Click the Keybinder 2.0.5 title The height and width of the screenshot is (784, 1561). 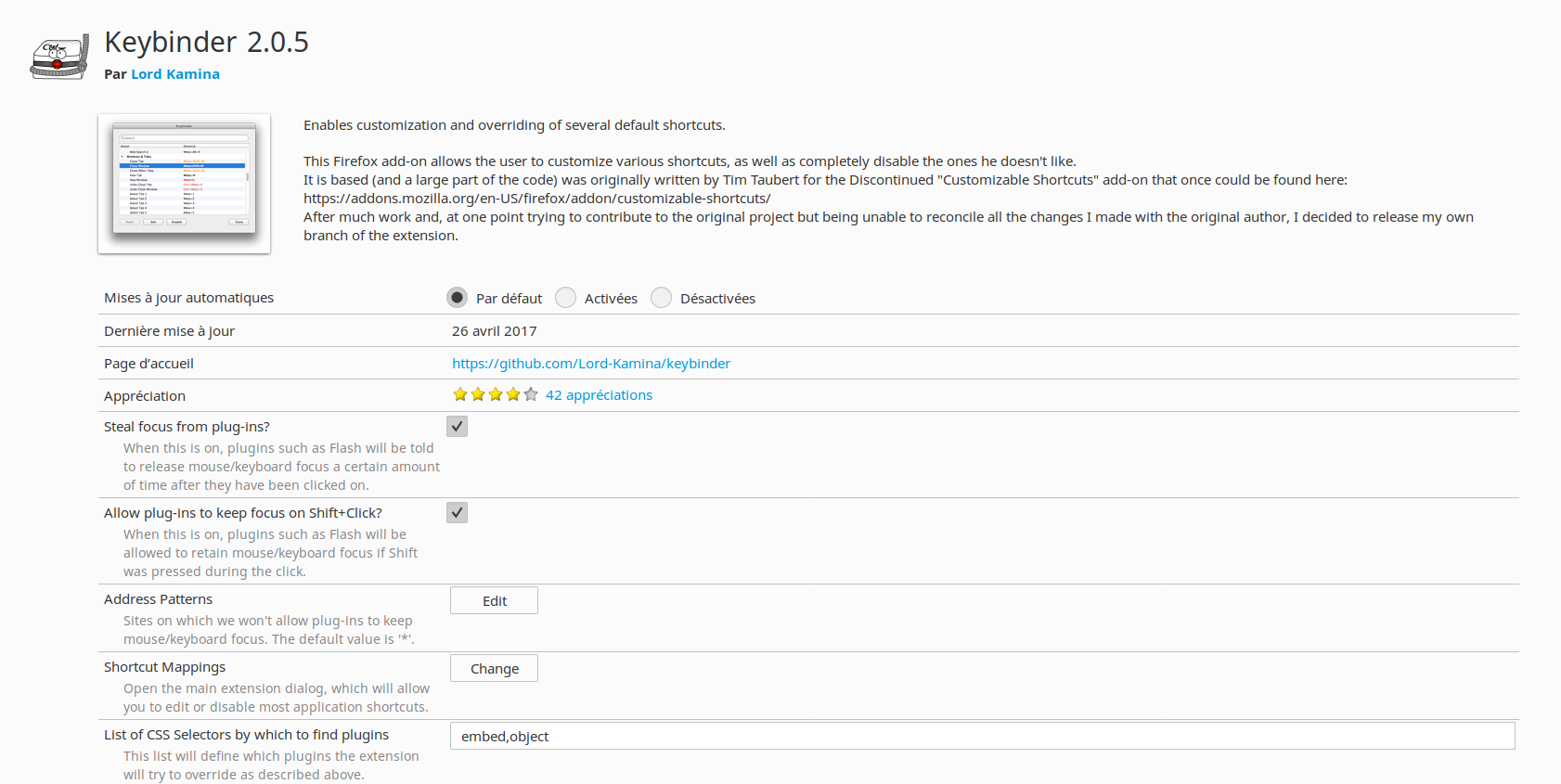tap(206, 42)
